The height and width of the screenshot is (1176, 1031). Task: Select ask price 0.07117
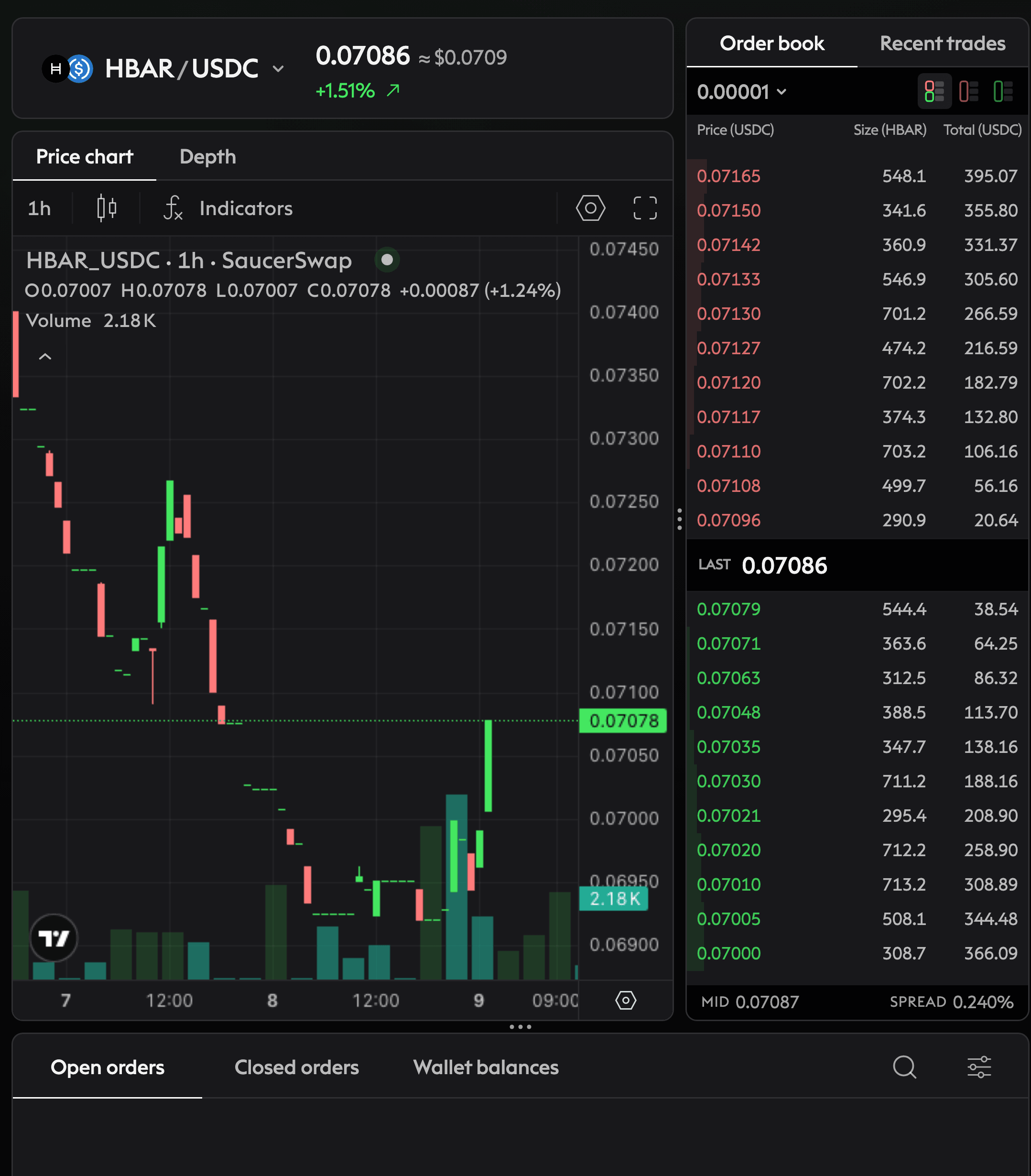(x=728, y=417)
